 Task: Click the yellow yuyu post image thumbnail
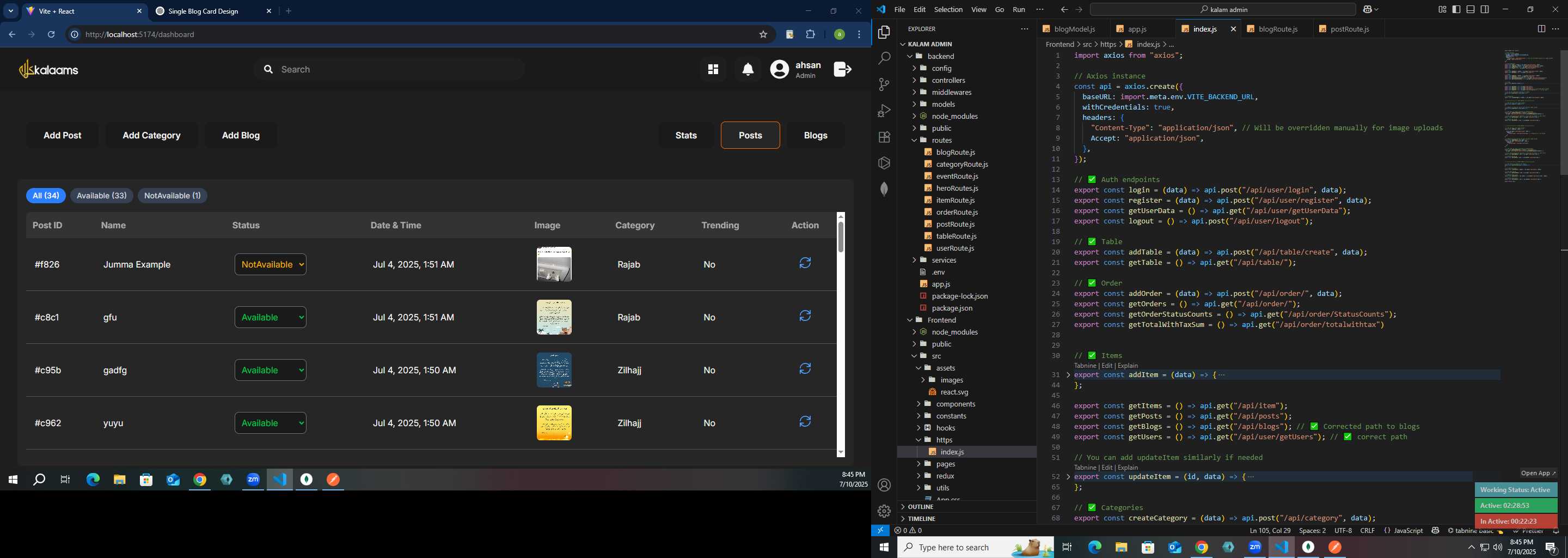tap(554, 423)
